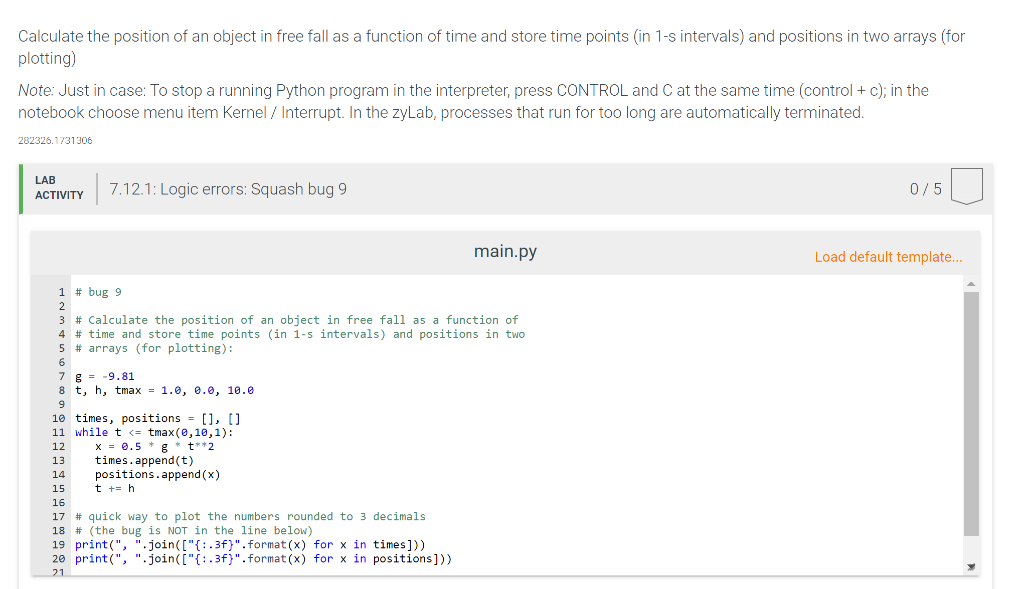
Task: Click the resize grip at editor's bottom-right corner
Action: pos(969,566)
